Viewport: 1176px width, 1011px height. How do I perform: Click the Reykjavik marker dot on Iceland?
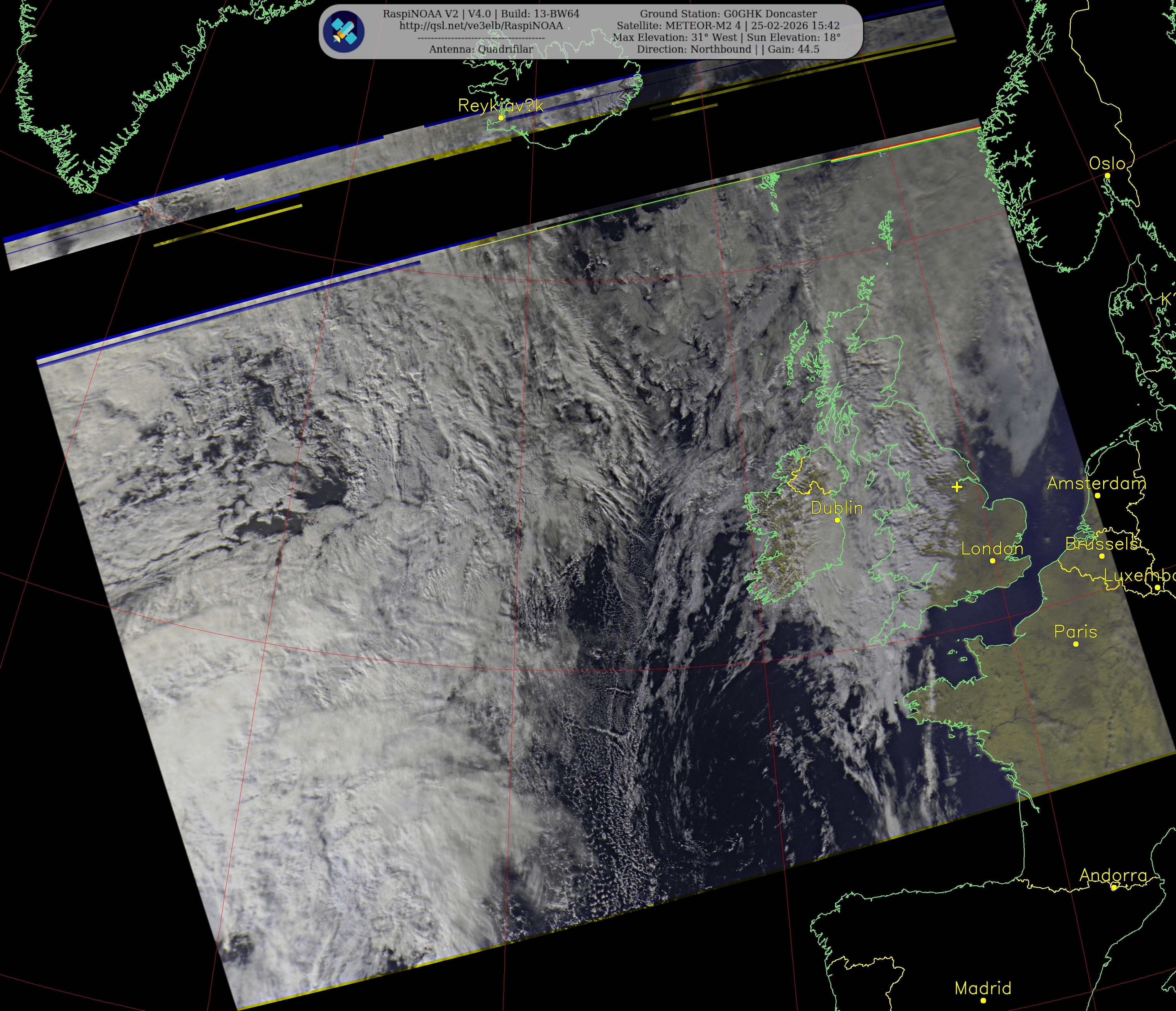(x=501, y=117)
